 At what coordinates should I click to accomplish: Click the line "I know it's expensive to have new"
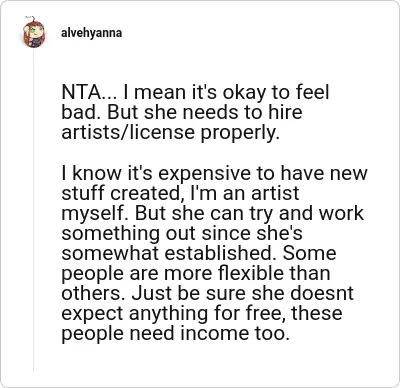214,173
